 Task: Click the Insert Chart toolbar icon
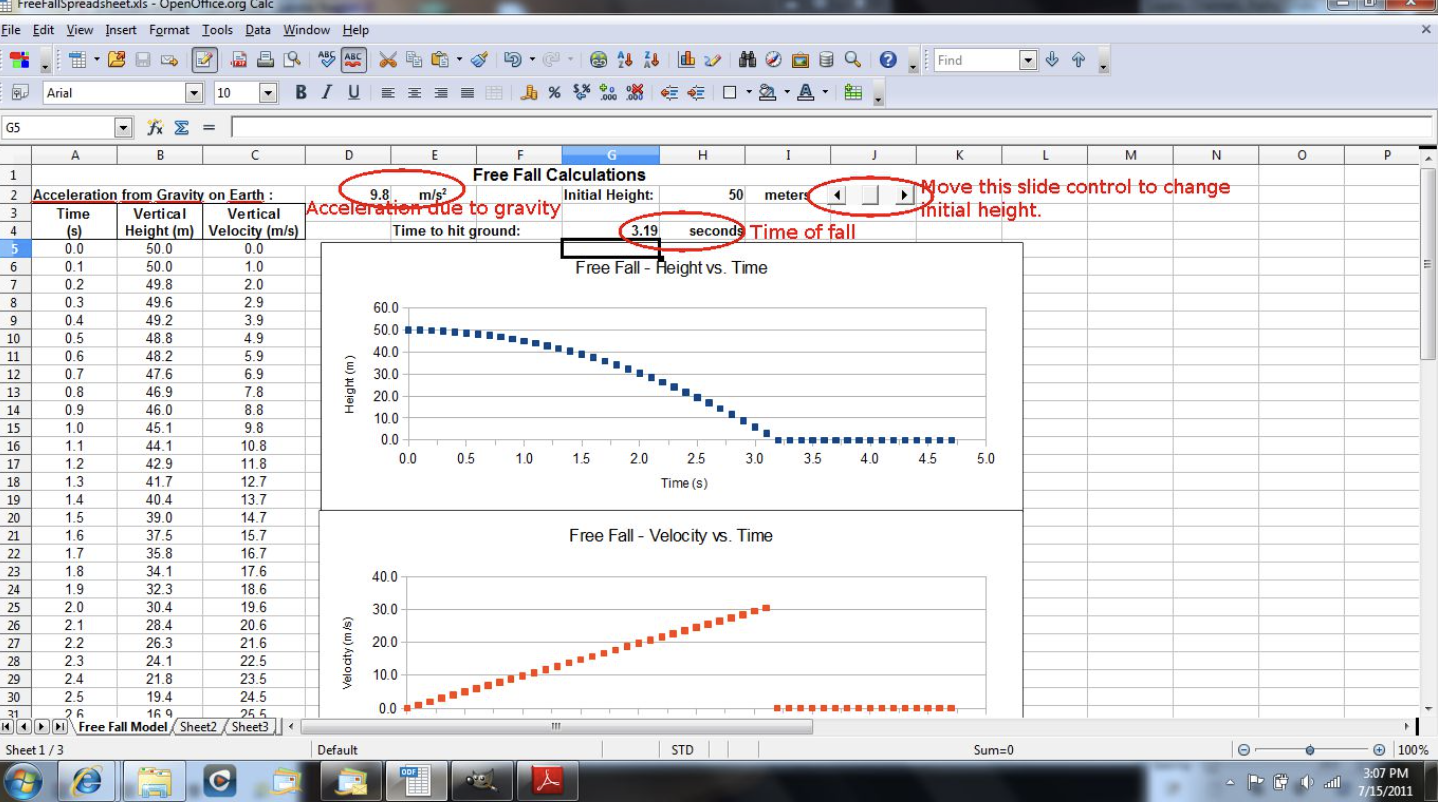(688, 60)
